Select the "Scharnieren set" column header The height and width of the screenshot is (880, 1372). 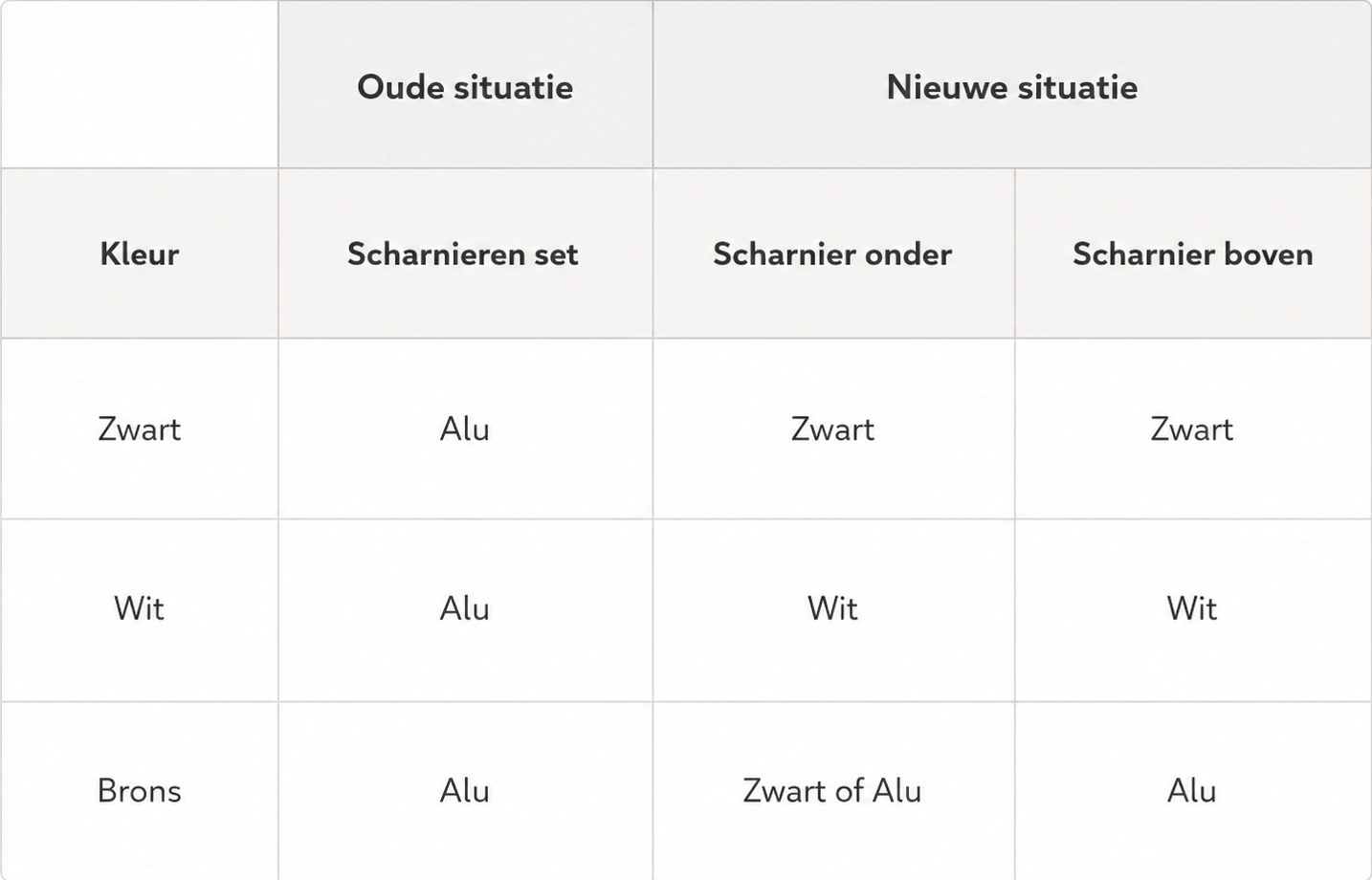click(x=465, y=253)
